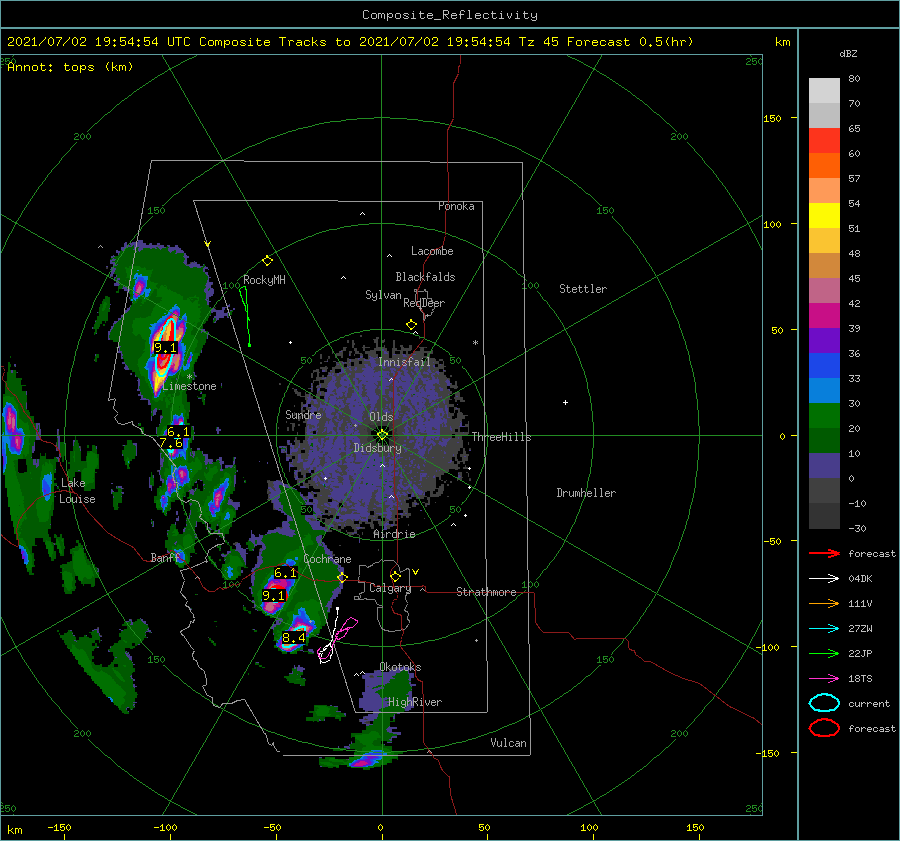Click the storm echo south of HighRiver
Viewport: 900px width, 841px height.
click(364, 761)
